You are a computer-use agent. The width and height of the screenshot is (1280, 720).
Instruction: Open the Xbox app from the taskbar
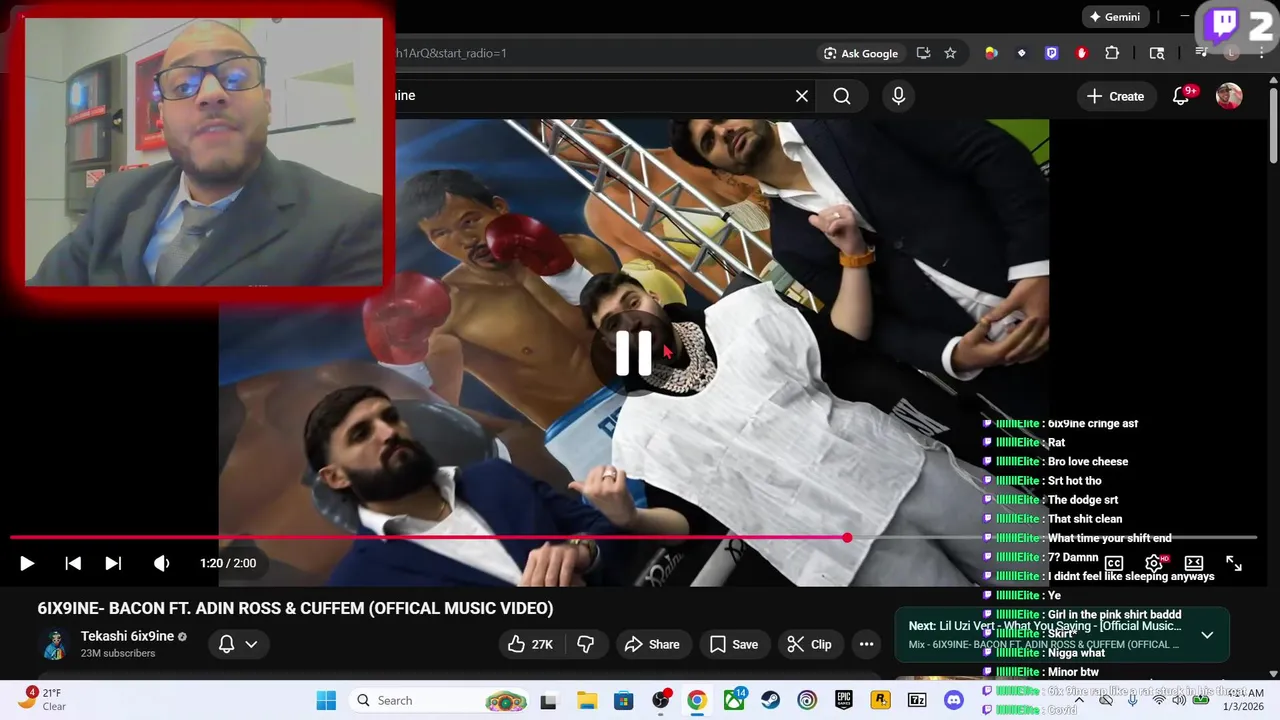(x=734, y=700)
